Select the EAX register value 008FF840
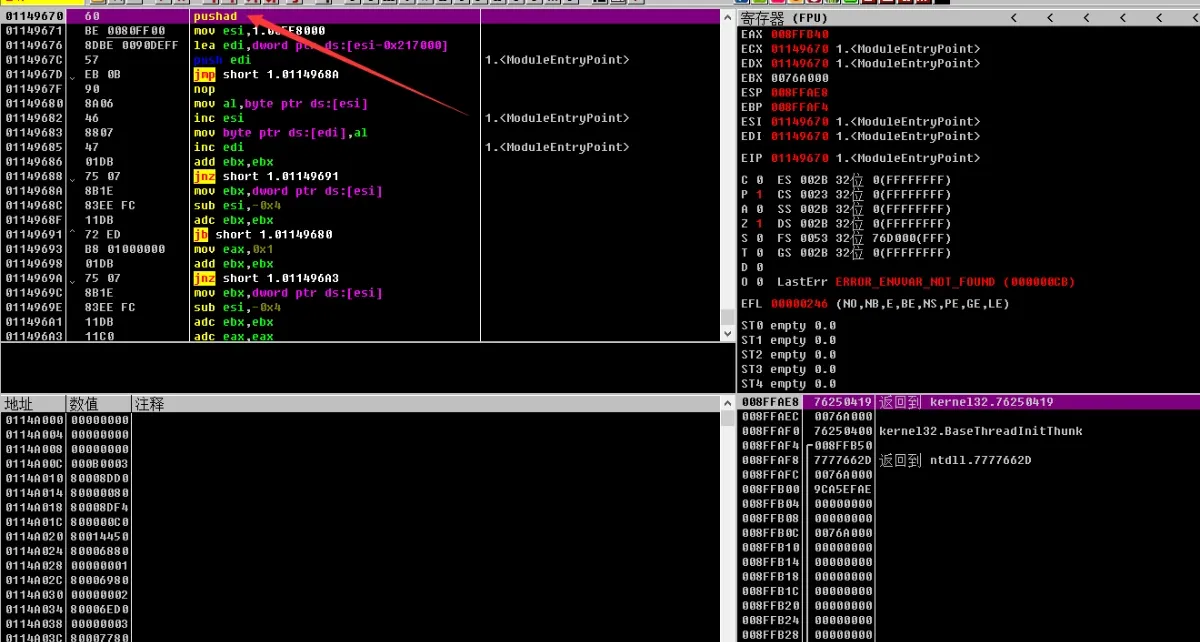This screenshot has height=642, width=1200. point(799,34)
